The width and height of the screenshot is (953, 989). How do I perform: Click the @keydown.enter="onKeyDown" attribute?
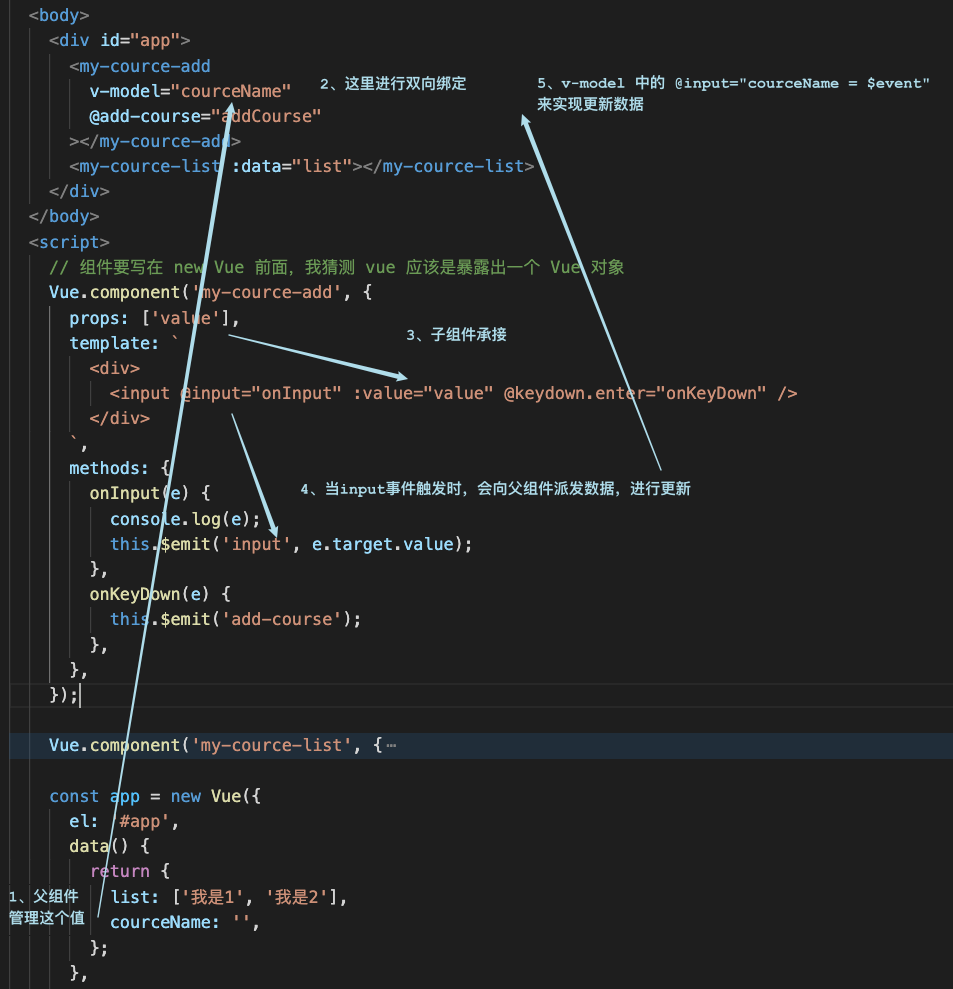point(634,394)
